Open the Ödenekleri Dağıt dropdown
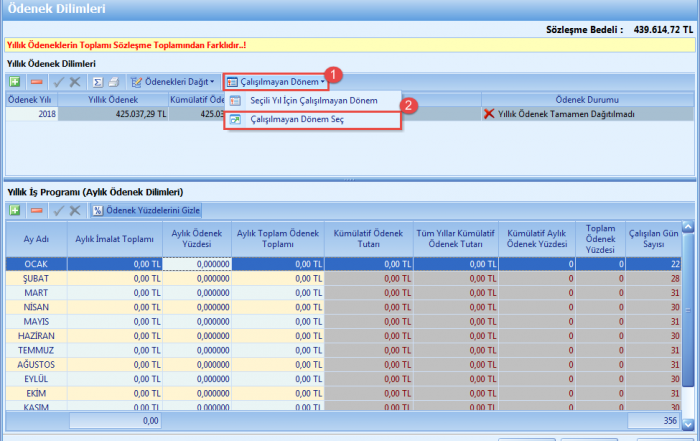700x441 pixels. 172,81
